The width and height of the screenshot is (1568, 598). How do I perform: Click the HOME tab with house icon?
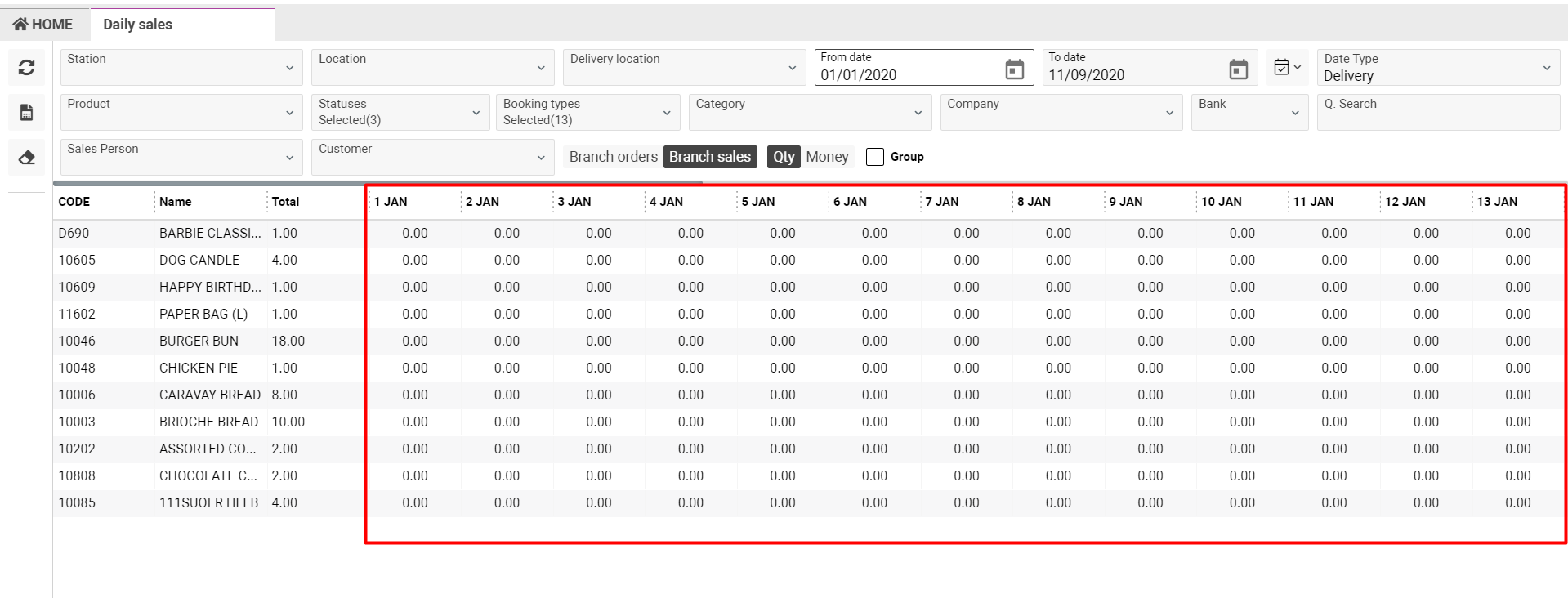[x=43, y=25]
